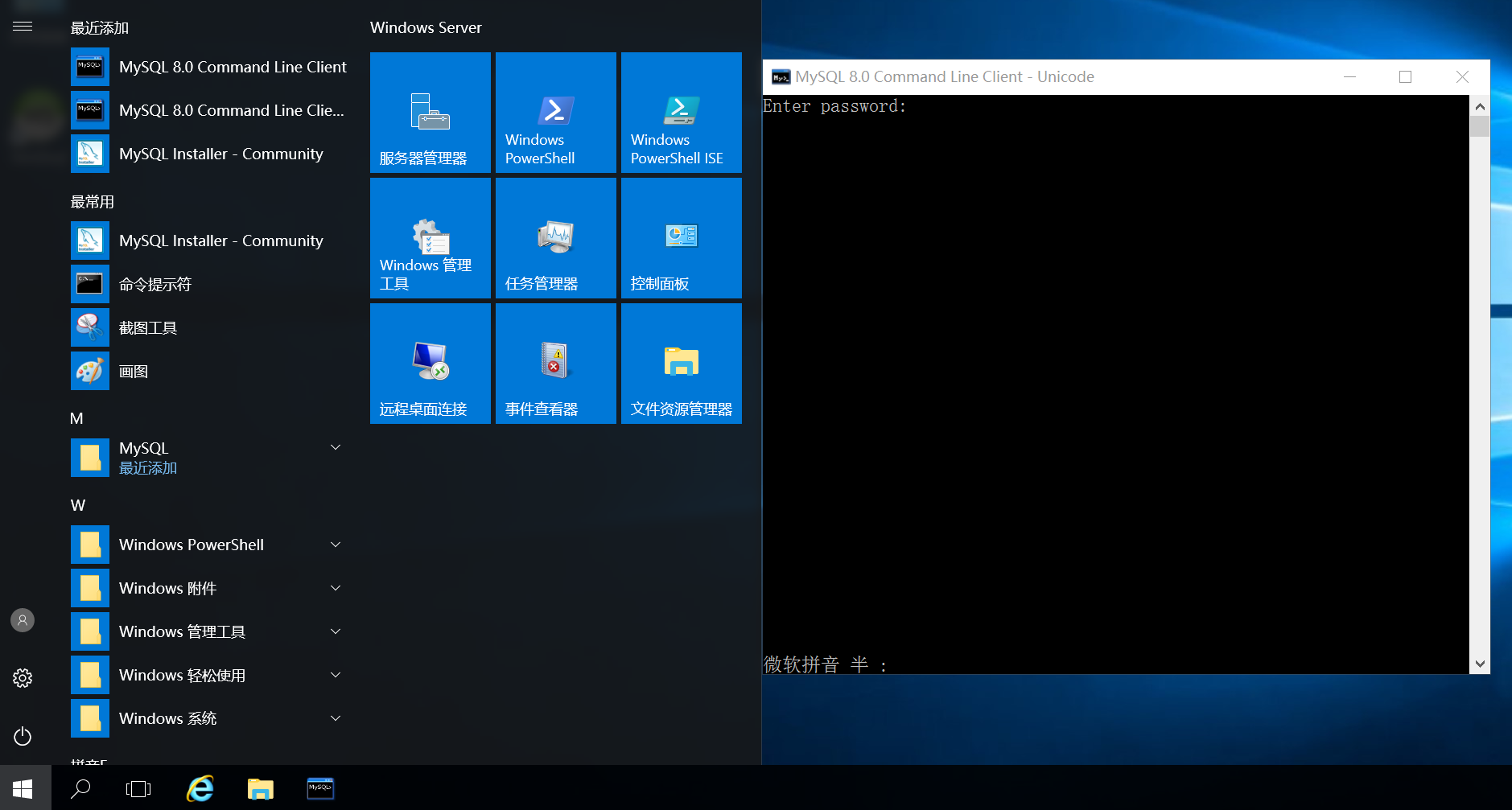Click the M letter index header

(76, 418)
